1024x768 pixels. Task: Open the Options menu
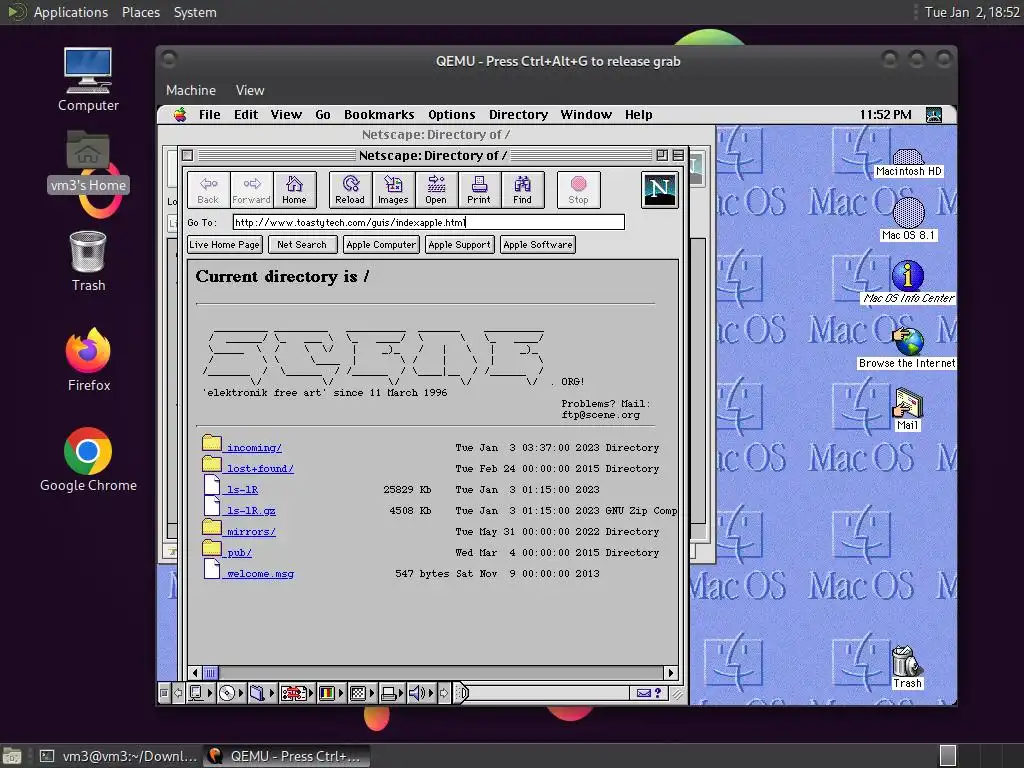click(452, 115)
